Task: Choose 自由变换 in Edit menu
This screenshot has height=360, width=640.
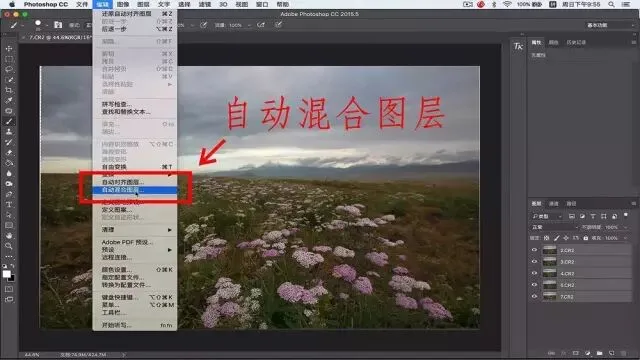Action: [135, 167]
